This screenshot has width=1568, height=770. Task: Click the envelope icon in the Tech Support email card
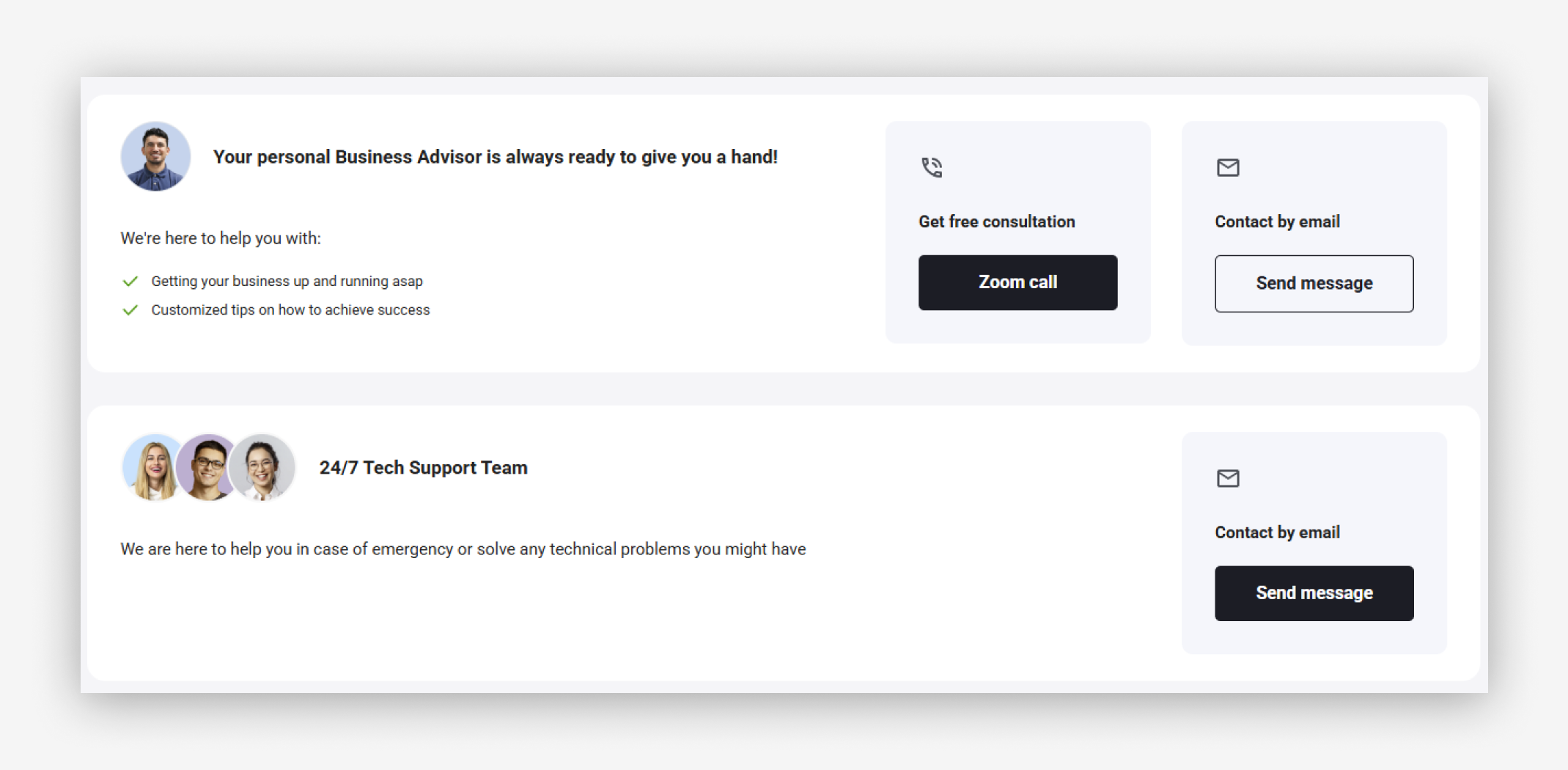pos(1228,478)
